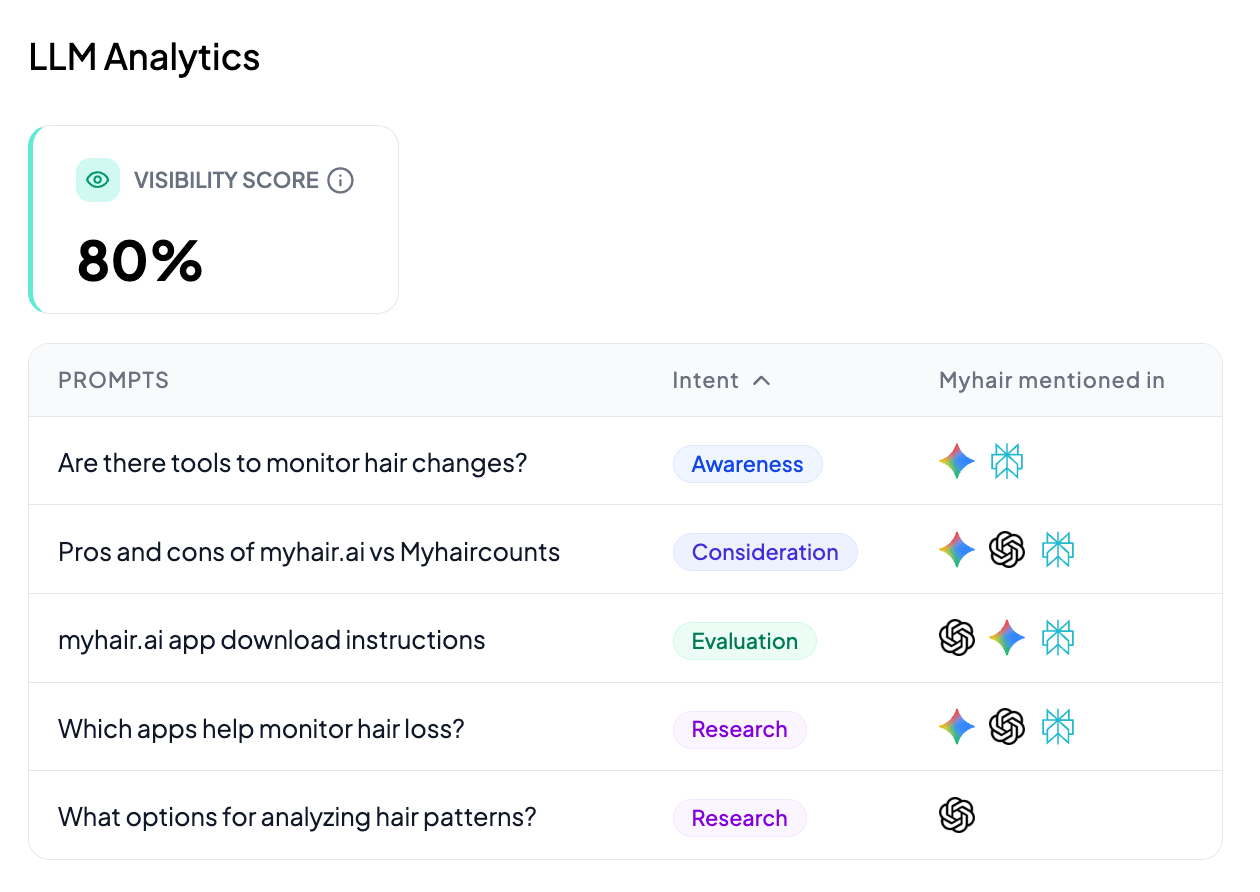Click the 80% visibility score value
This screenshot has width=1260, height=892.
(x=139, y=262)
